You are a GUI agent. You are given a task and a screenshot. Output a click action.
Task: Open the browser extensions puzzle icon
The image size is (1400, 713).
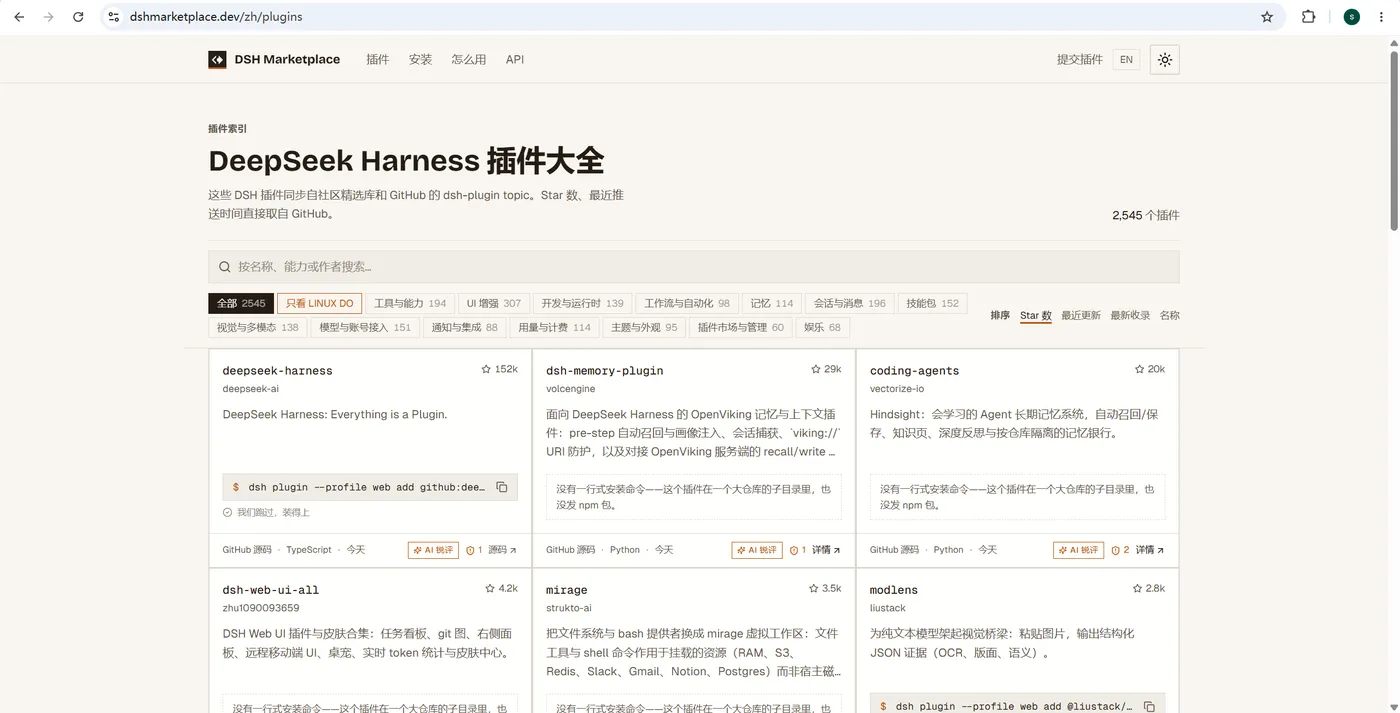coord(1308,17)
